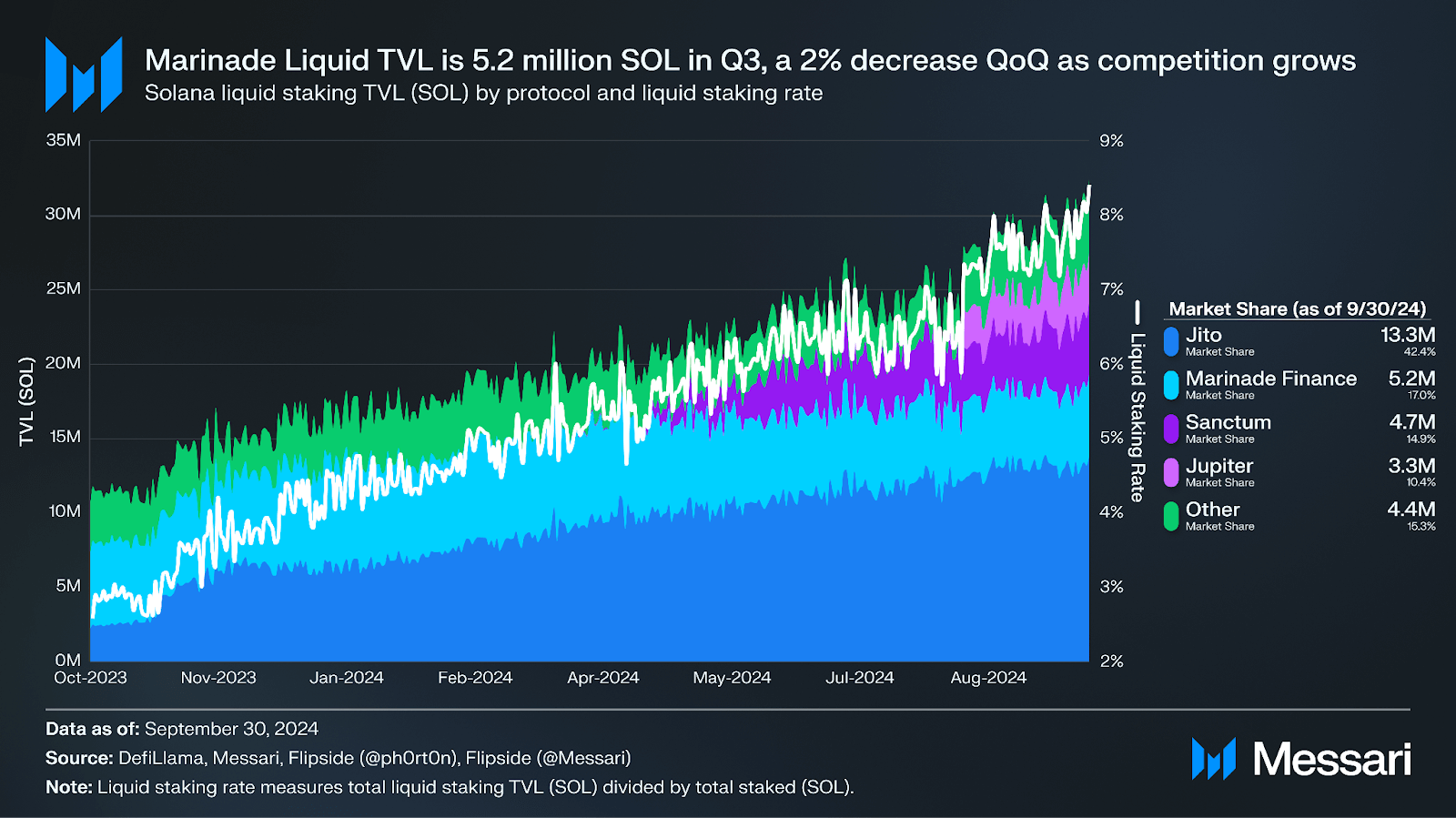Viewport: 1456px width, 818px height.
Task: Select the Marinade Finance legend label
Action: click(1270, 379)
